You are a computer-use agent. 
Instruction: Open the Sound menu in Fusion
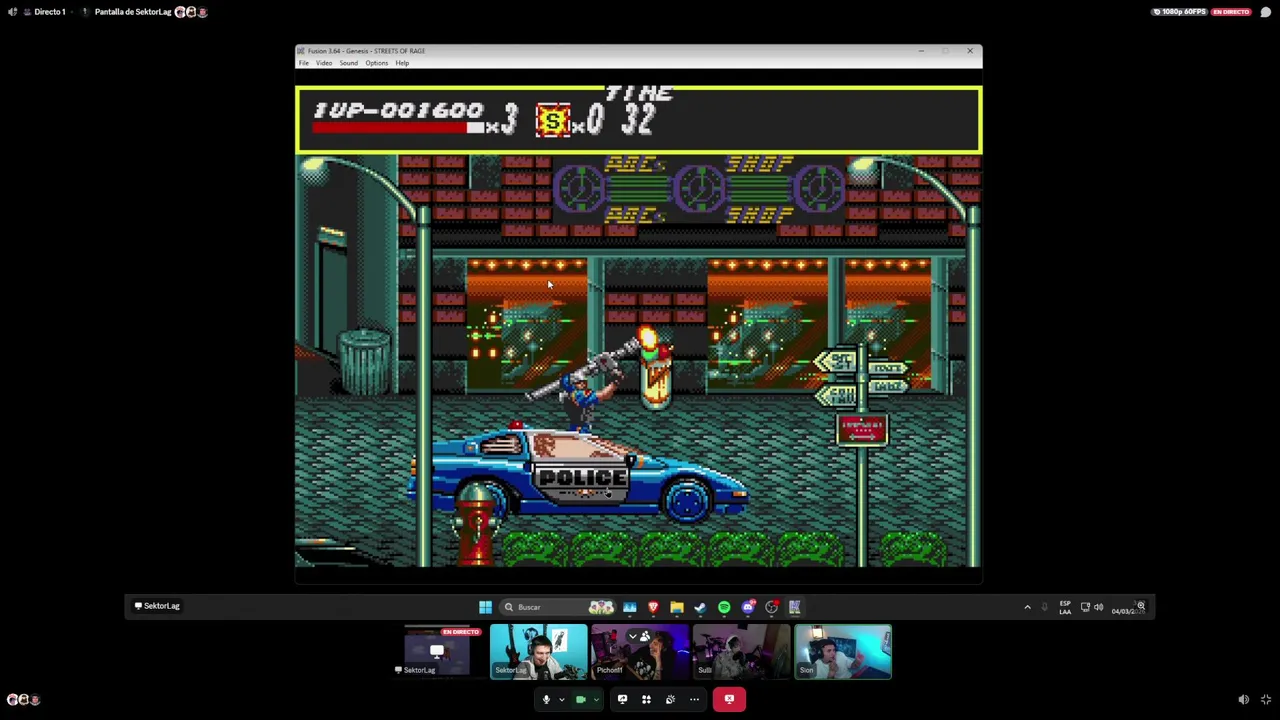coord(348,63)
